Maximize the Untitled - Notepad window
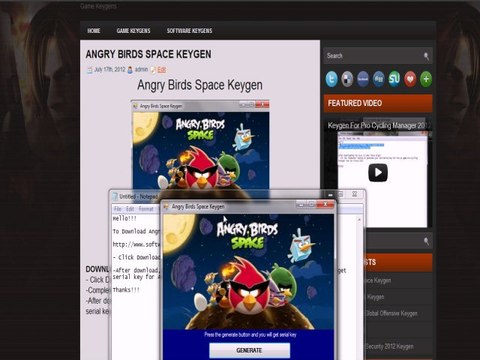The height and width of the screenshot is (360, 480). tap(341, 194)
